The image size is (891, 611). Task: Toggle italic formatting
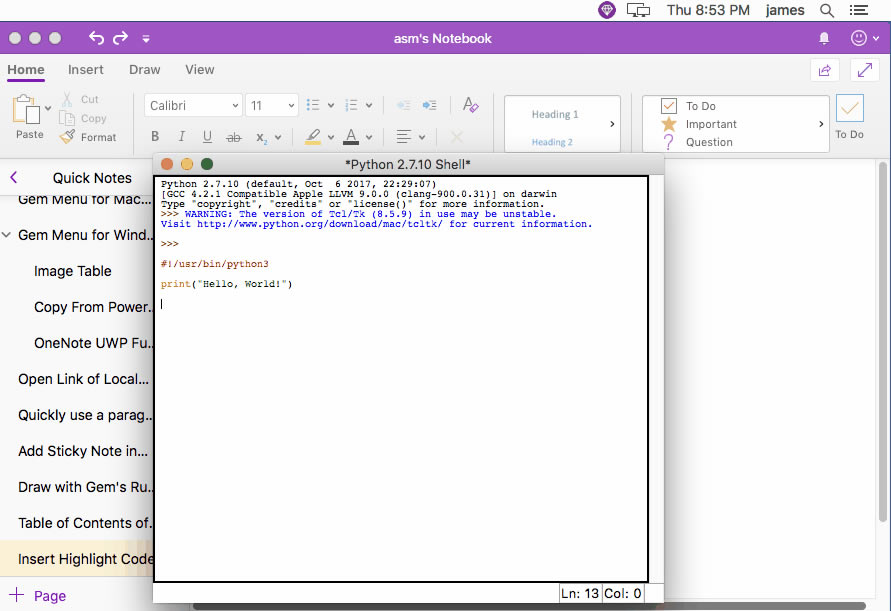pyautogui.click(x=182, y=137)
